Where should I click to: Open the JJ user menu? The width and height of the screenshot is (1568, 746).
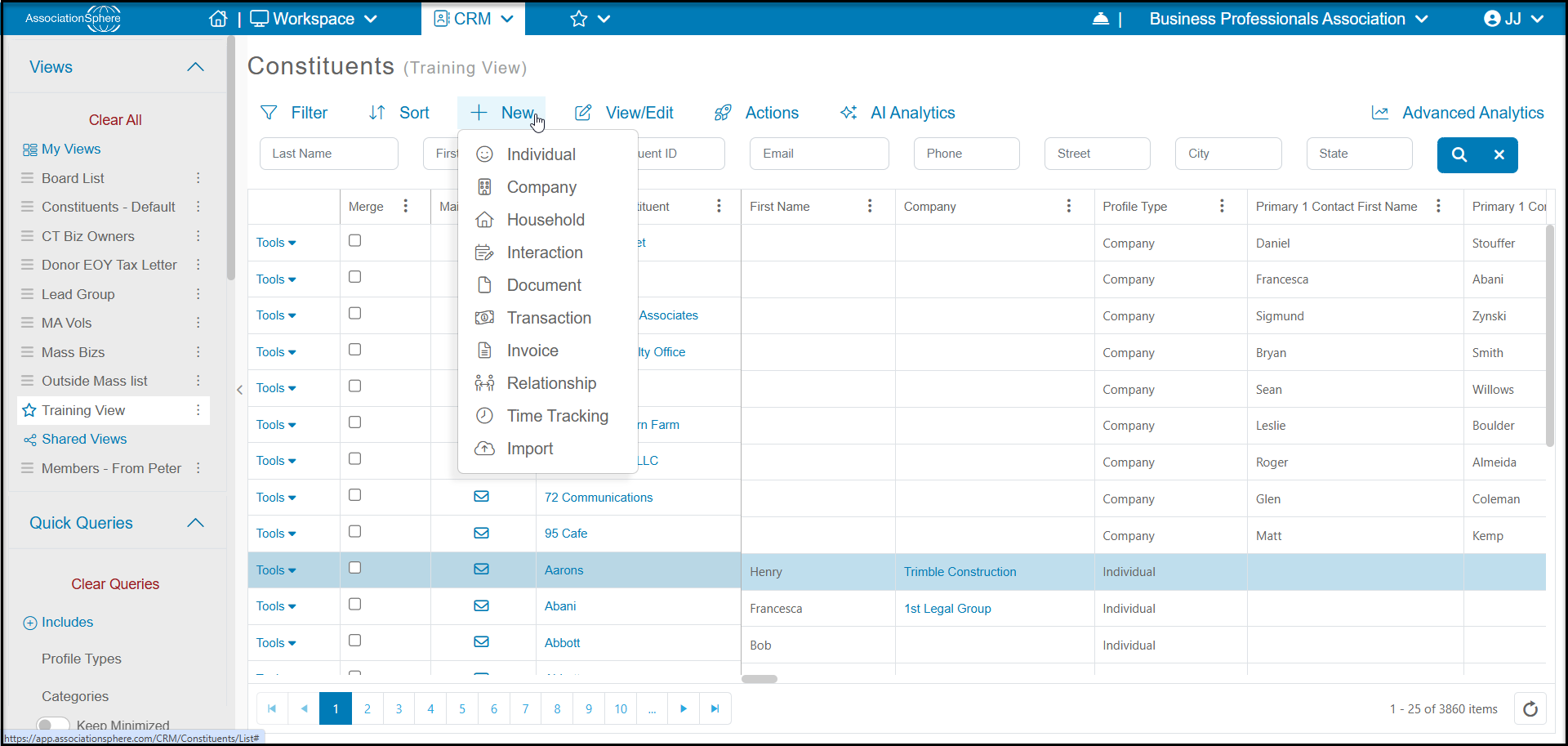point(1513,18)
